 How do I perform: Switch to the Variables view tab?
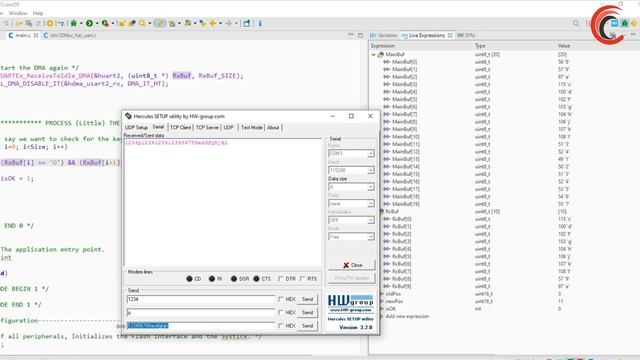point(384,36)
